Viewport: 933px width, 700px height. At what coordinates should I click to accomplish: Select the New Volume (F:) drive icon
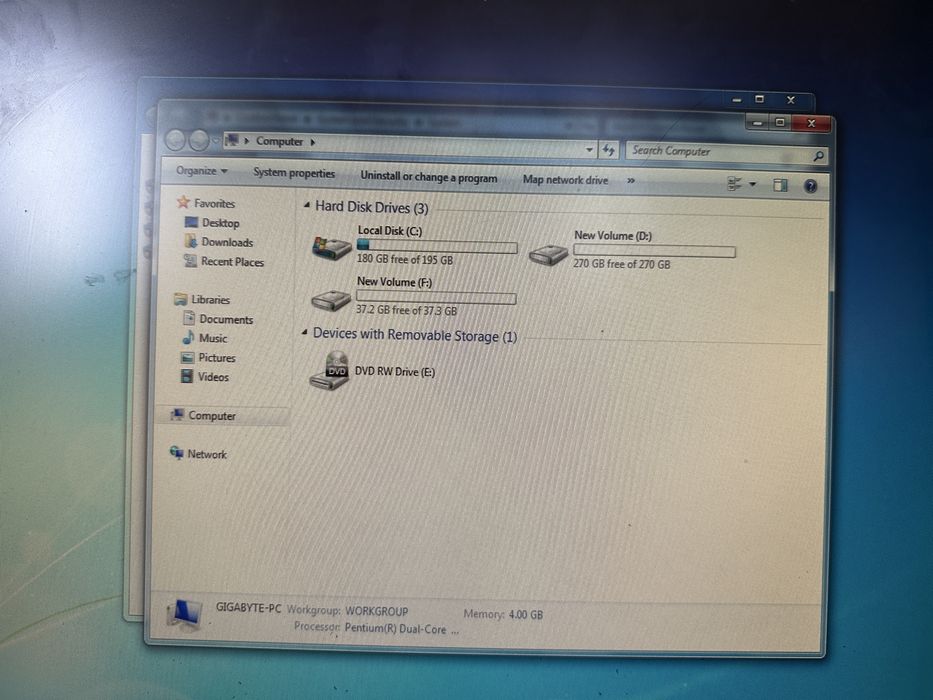pos(331,300)
